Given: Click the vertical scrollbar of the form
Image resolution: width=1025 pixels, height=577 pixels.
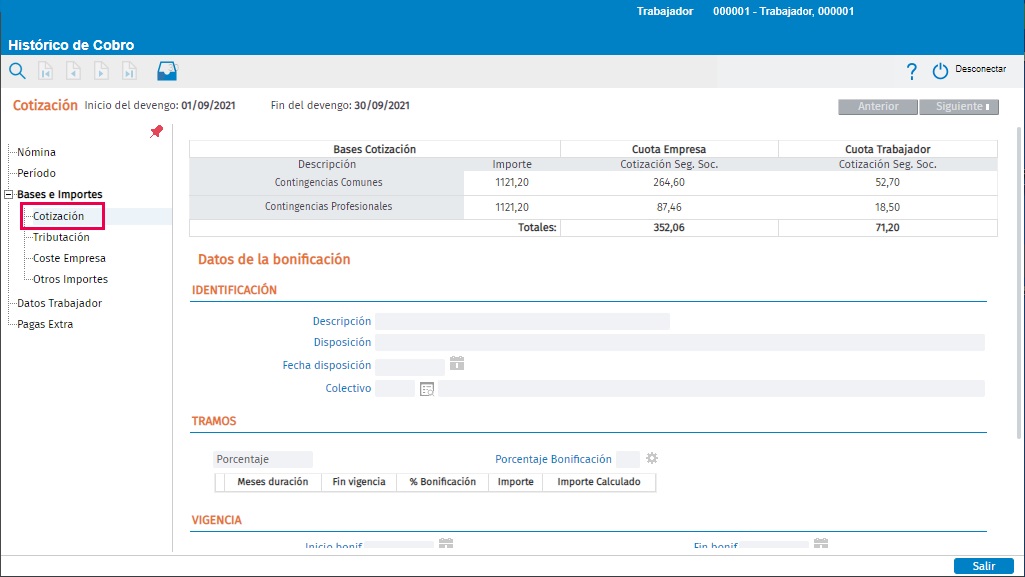Looking at the screenshot, I should click(1020, 281).
